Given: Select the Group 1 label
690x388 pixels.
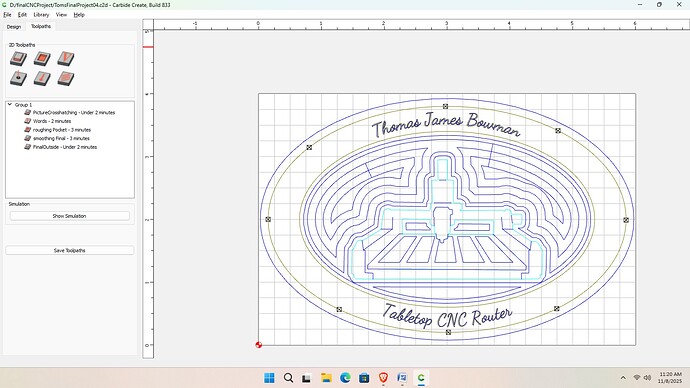Looking at the screenshot, I should tap(23, 105).
